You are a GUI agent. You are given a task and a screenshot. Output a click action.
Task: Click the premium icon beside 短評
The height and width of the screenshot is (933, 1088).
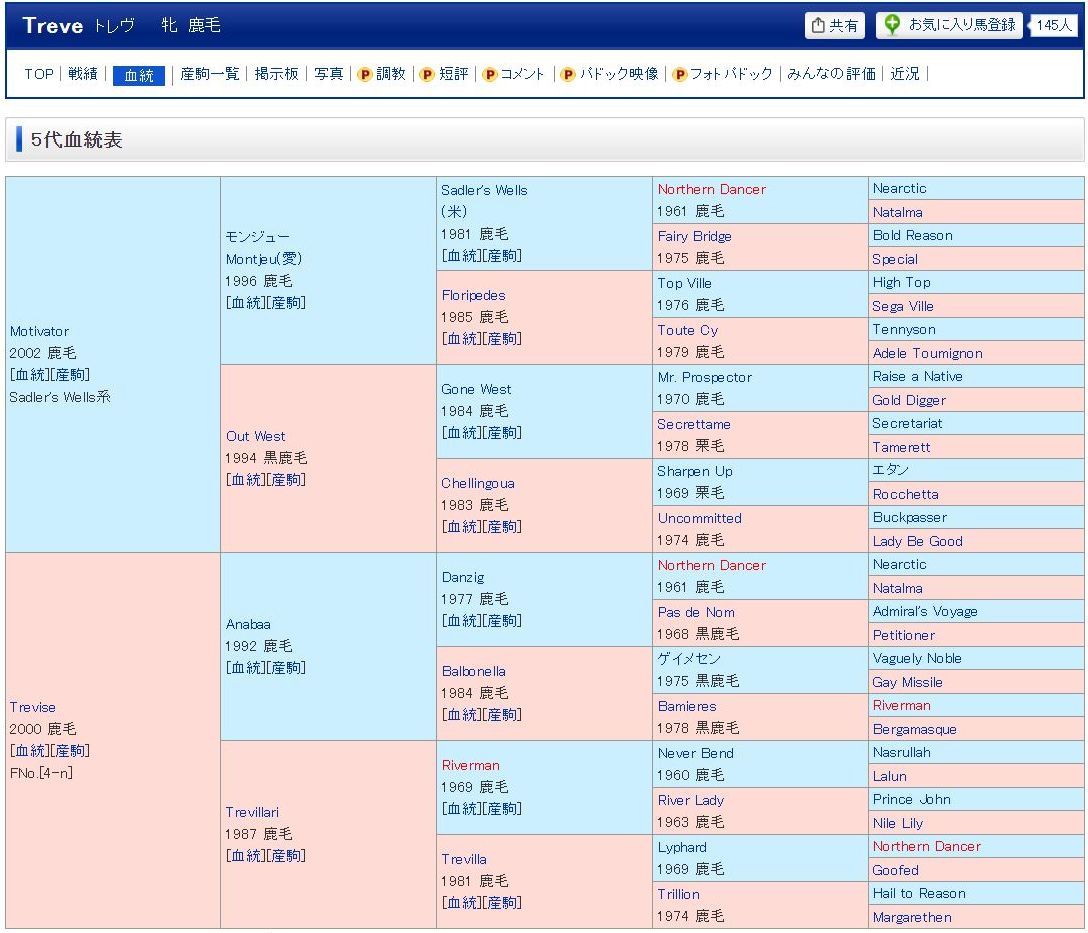pyautogui.click(x=426, y=74)
